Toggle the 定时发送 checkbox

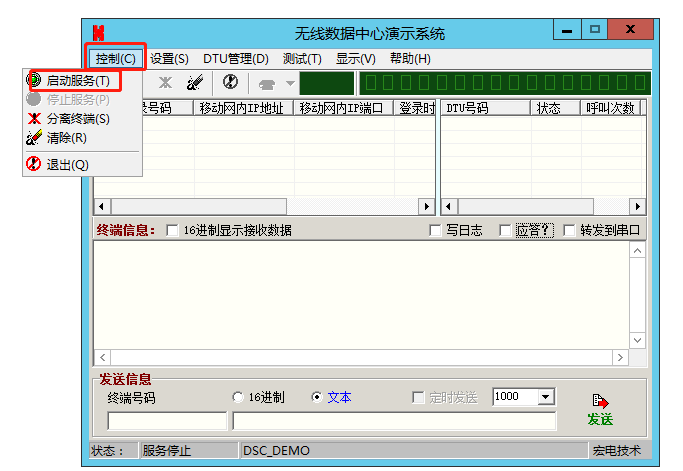point(418,397)
